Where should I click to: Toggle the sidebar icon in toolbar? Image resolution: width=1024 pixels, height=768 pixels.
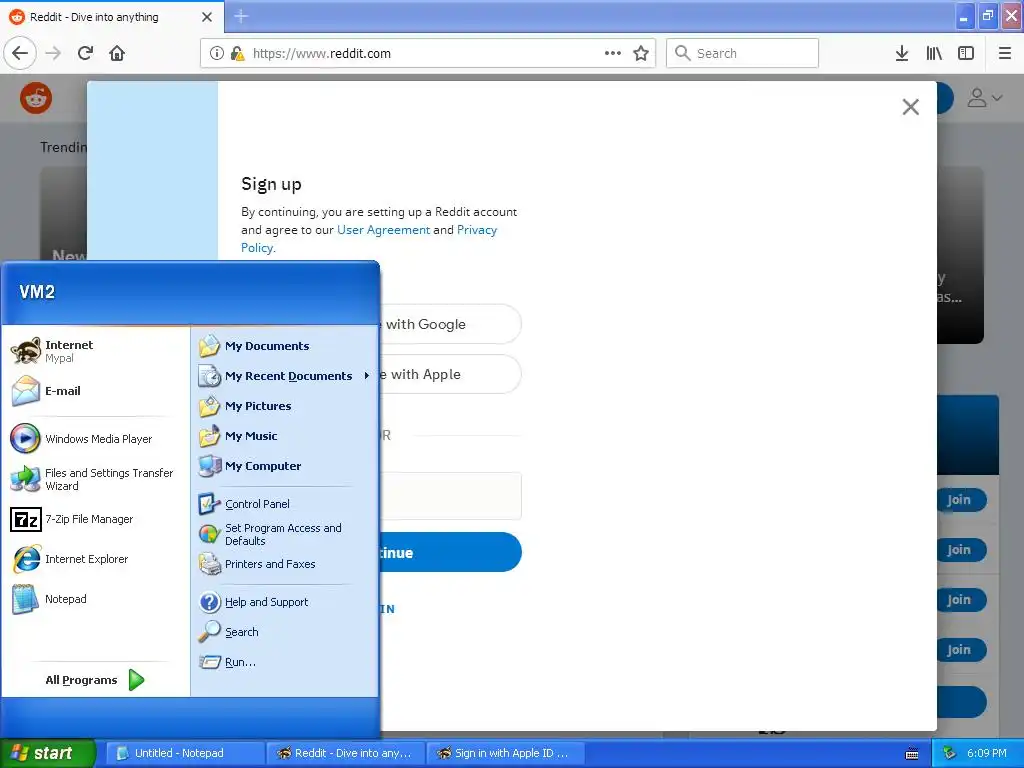(966, 54)
